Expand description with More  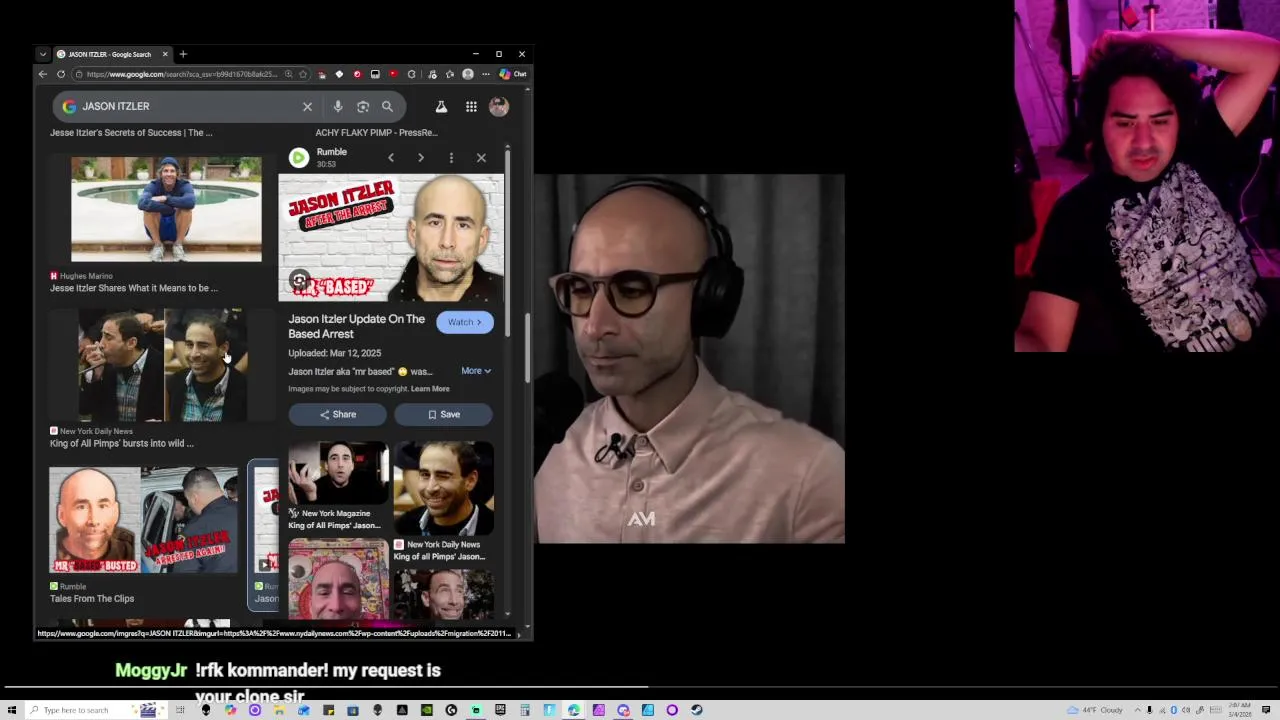476,371
